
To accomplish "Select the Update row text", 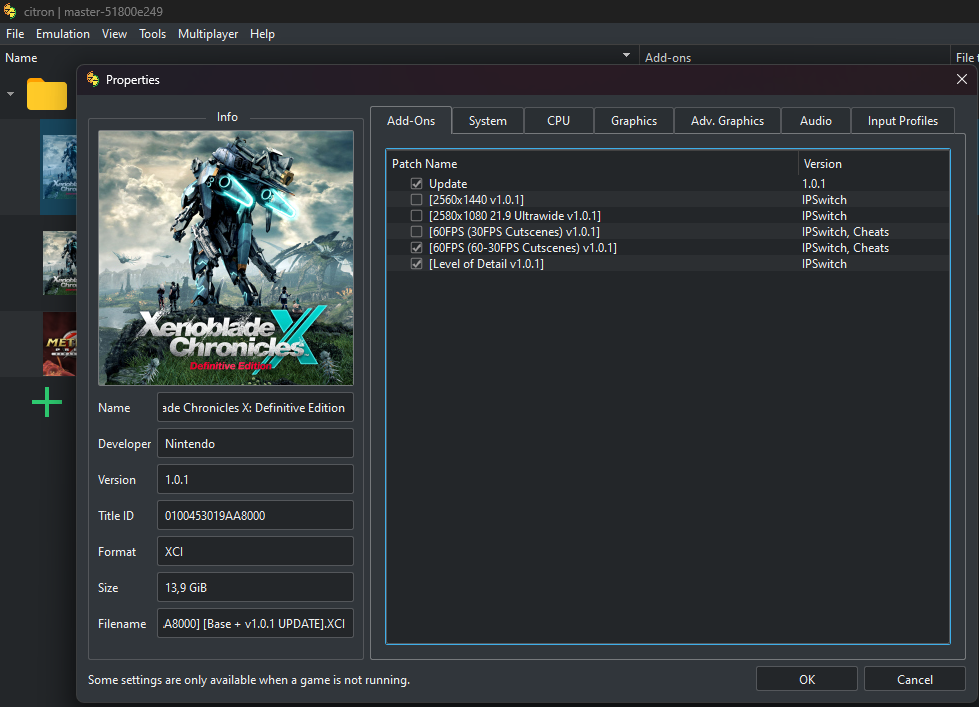I will (x=448, y=184).
